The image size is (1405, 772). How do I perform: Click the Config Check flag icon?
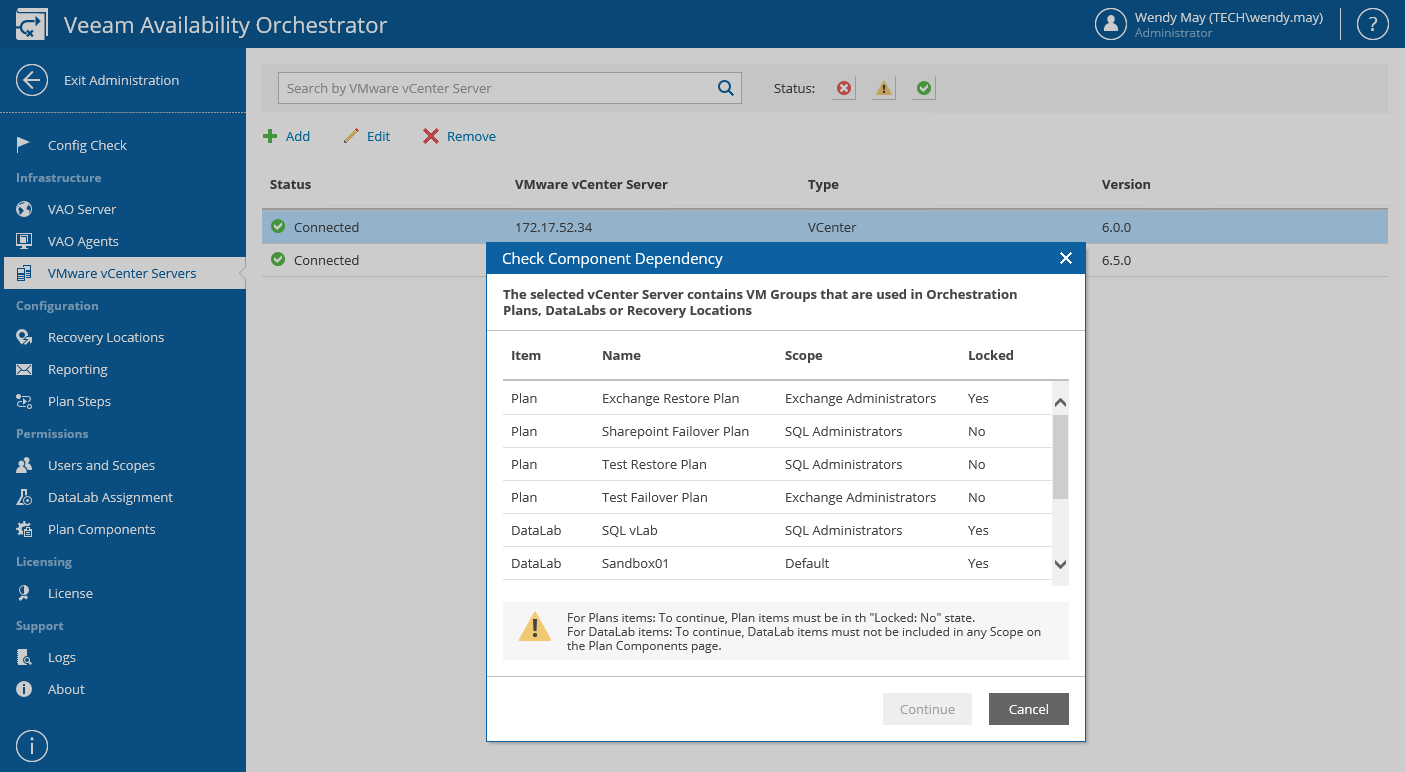pos(24,145)
